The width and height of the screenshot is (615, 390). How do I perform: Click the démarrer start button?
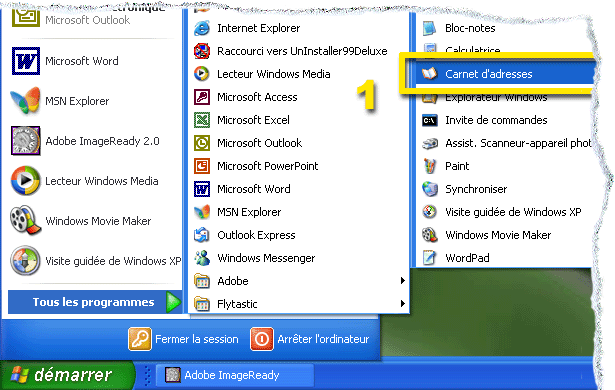point(67,375)
